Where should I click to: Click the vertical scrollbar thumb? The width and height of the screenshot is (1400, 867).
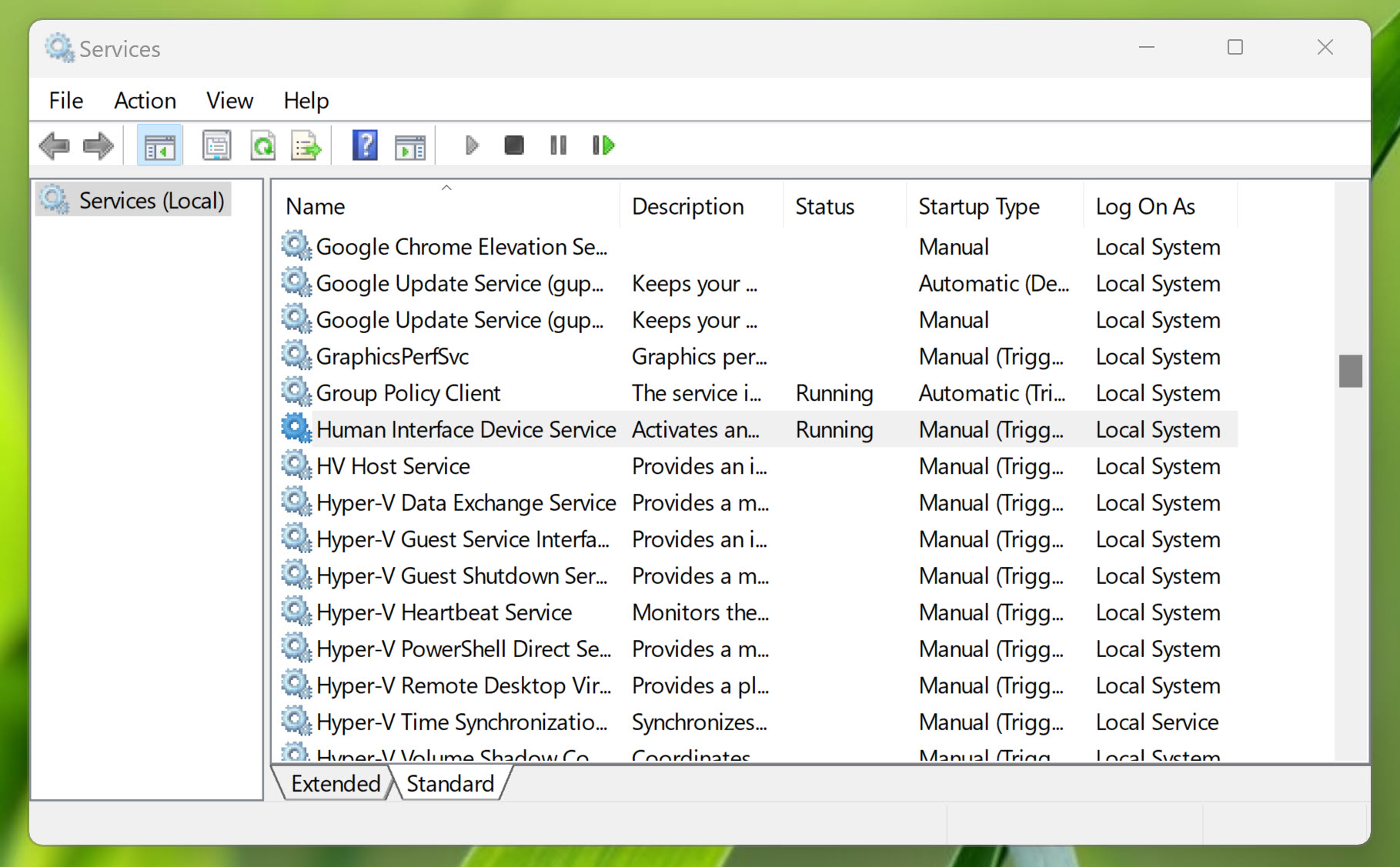(1350, 371)
